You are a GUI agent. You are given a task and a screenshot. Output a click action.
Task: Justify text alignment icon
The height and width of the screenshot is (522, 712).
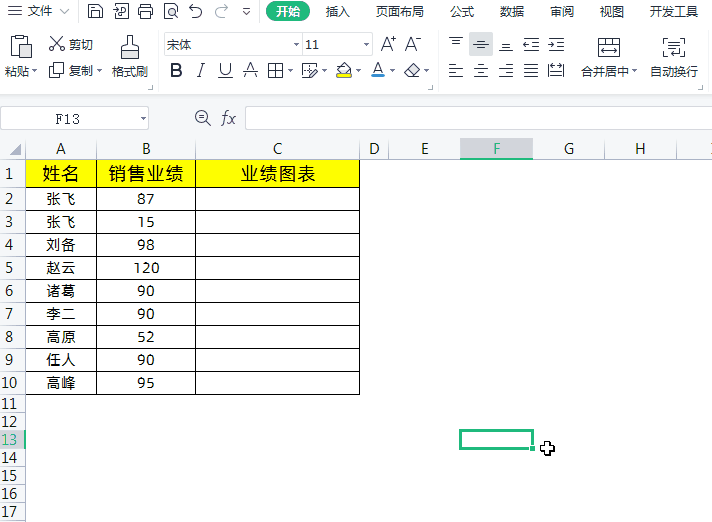[x=531, y=70]
